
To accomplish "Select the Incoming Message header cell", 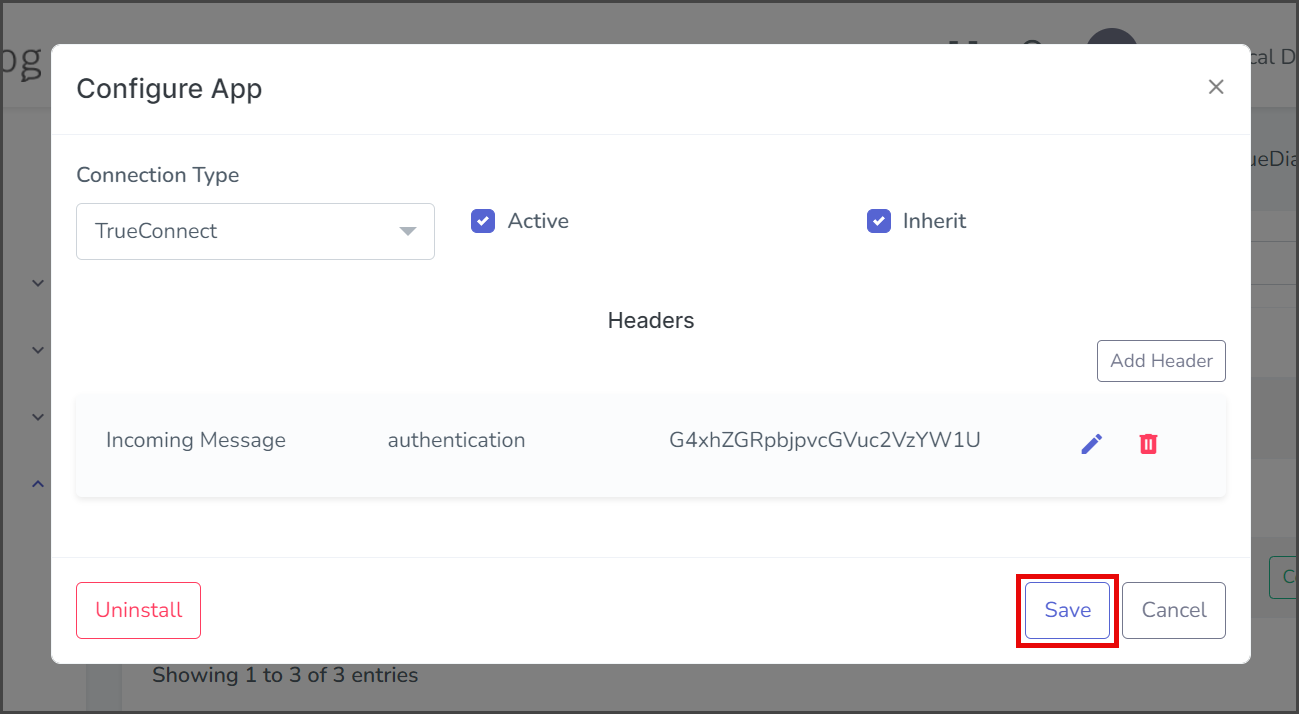I will pyautogui.click(x=196, y=440).
